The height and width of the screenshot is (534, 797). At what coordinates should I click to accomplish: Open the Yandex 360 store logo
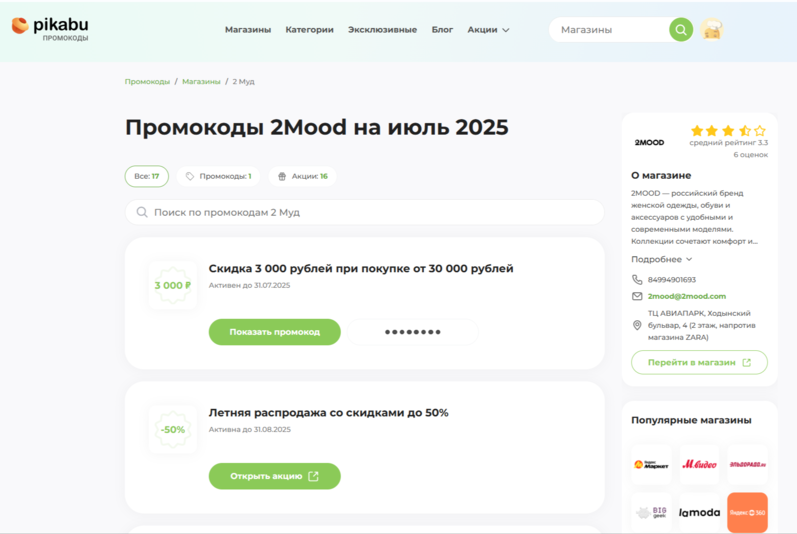747,512
